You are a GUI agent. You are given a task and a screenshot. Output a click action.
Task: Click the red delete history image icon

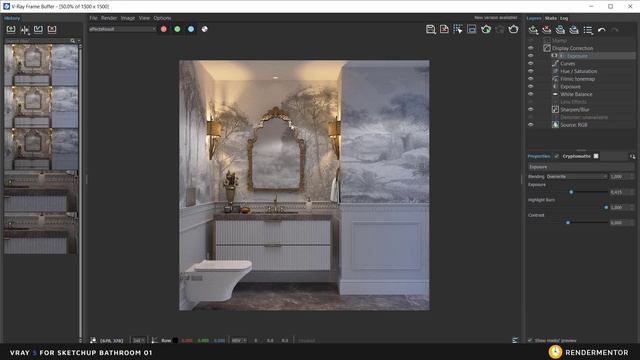pos(52,29)
